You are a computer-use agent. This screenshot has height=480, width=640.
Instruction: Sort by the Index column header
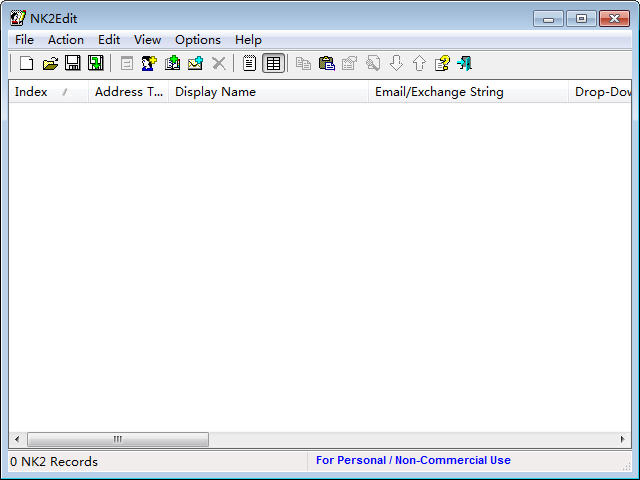(x=48, y=92)
